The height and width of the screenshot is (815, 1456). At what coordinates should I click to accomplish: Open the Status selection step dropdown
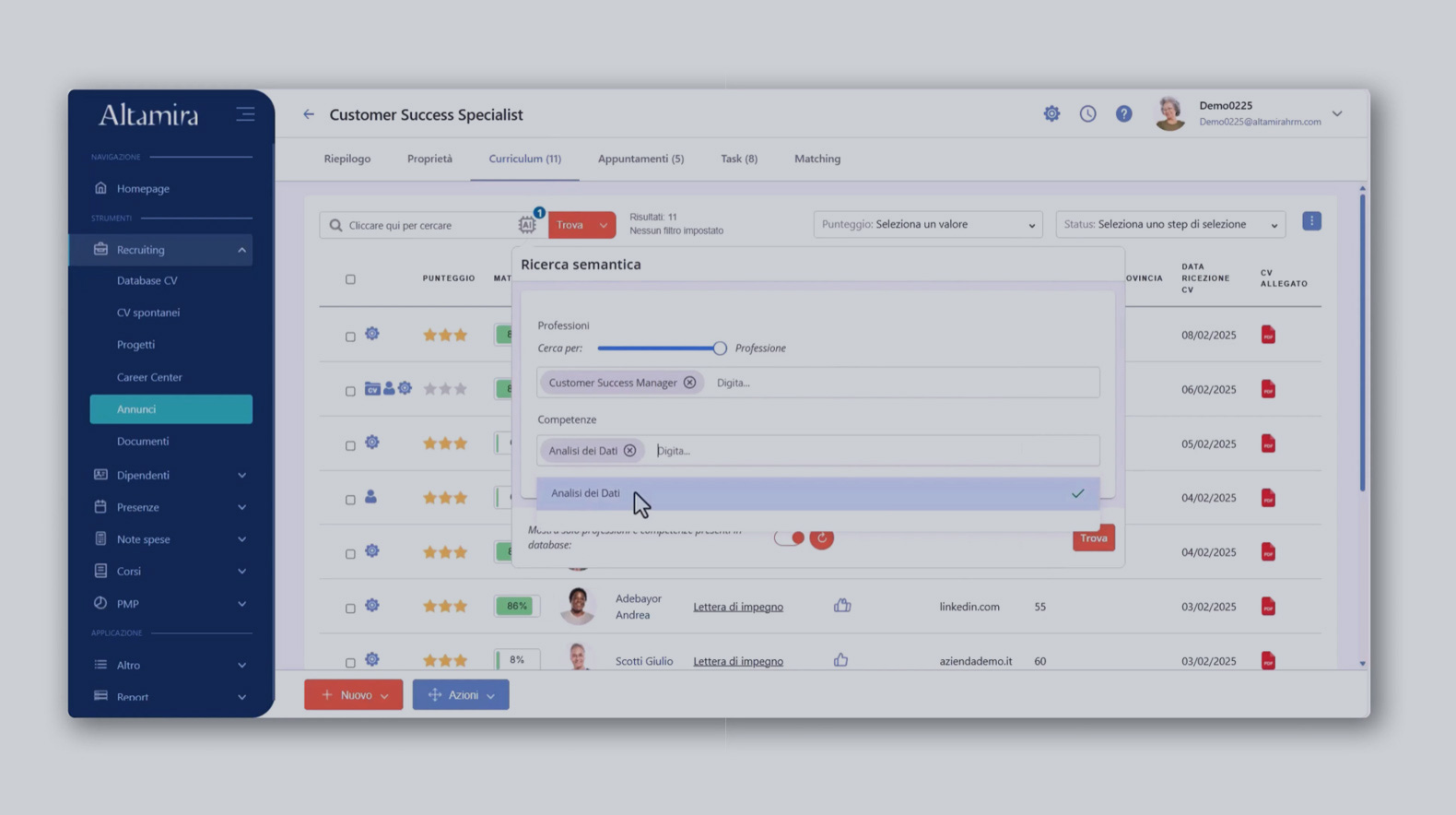pos(1169,224)
